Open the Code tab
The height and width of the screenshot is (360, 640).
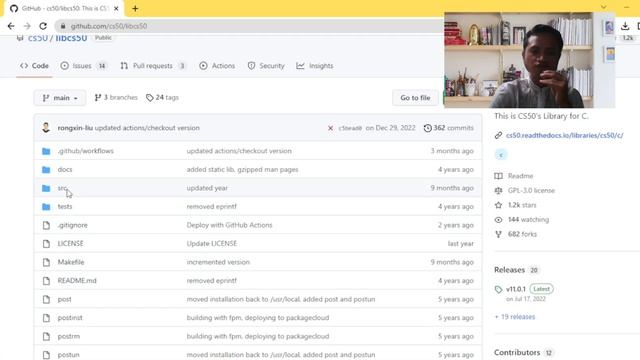[x=35, y=66]
